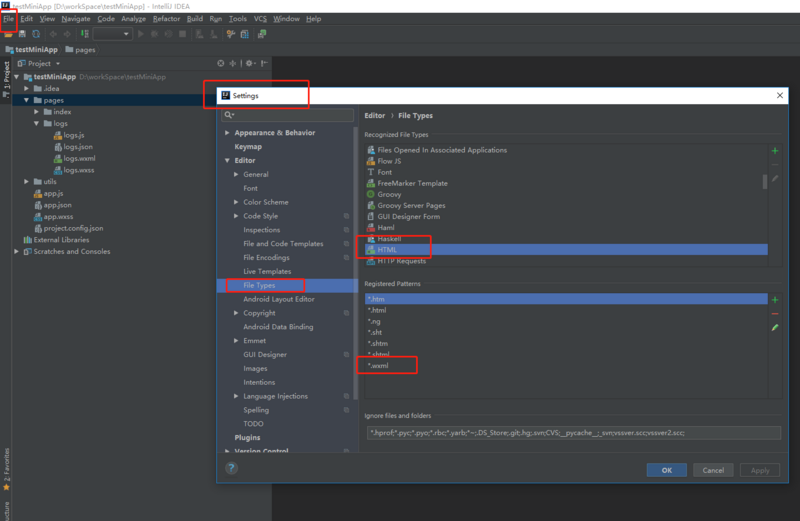This screenshot has height=521, width=800.
Task: Click the Build project icon with green arrow
Action: (x=85, y=34)
